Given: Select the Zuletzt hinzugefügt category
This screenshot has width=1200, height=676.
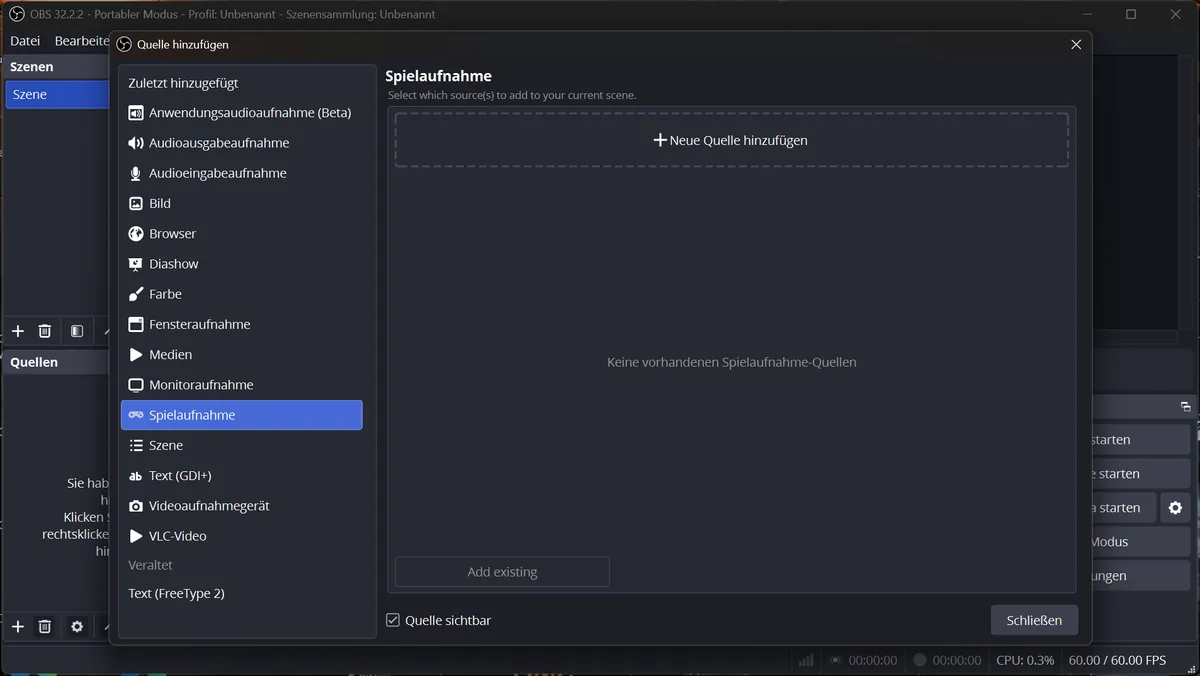Looking at the screenshot, I should click(183, 83).
